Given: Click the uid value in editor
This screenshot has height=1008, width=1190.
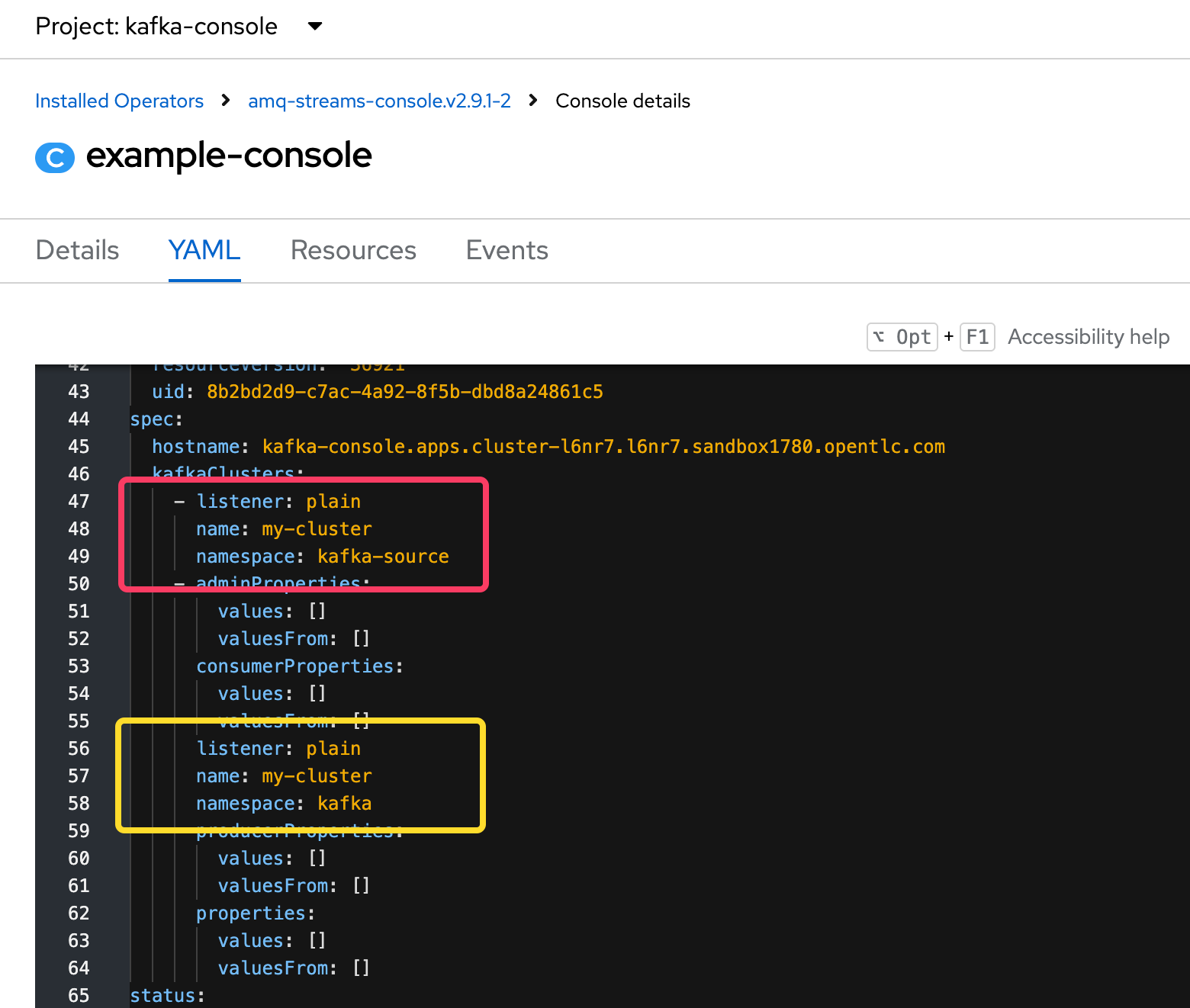Looking at the screenshot, I should 404,392.
